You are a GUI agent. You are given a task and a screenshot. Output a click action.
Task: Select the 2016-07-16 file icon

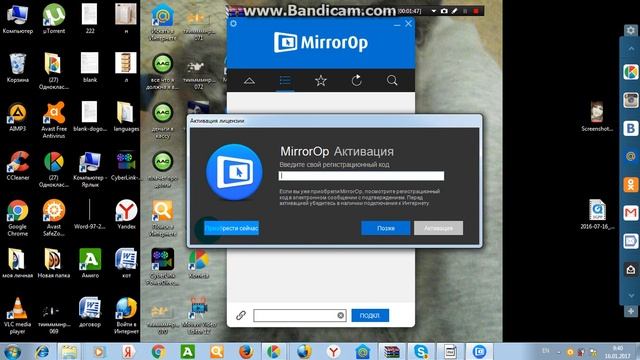click(597, 215)
